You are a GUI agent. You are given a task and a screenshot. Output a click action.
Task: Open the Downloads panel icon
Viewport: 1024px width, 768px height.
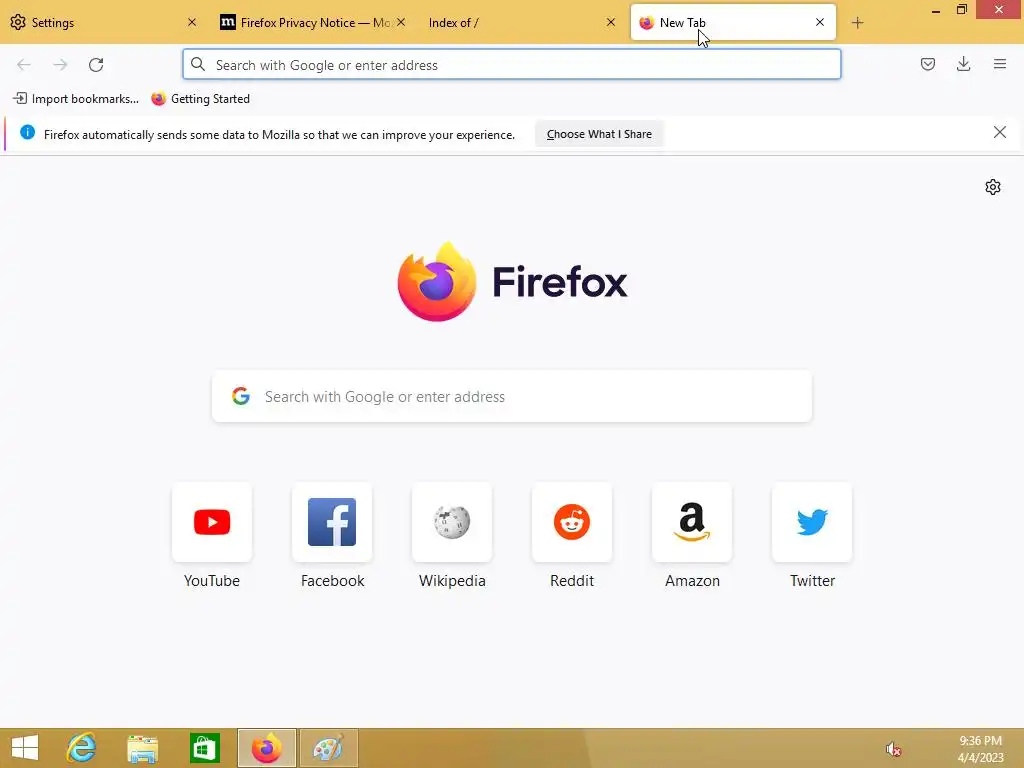click(x=963, y=64)
